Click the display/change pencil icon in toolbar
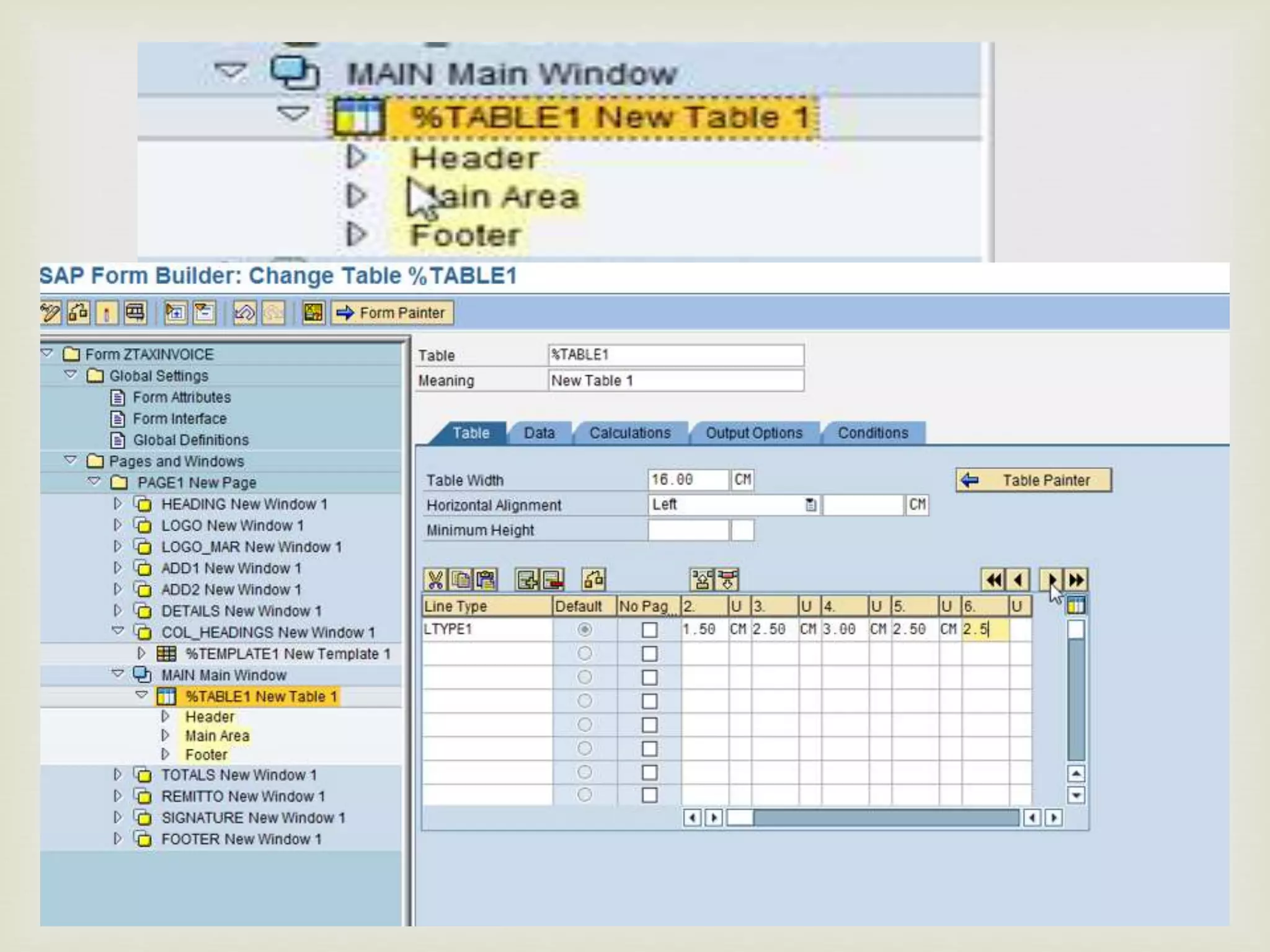Image resolution: width=1270 pixels, height=952 pixels. (x=50, y=313)
